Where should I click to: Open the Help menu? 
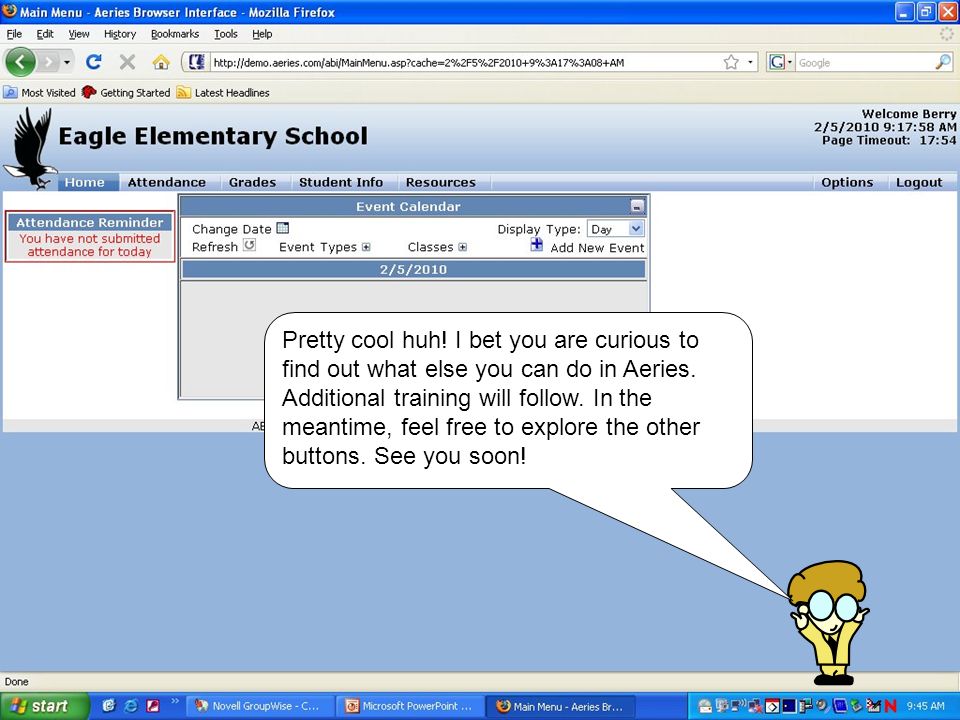point(262,34)
